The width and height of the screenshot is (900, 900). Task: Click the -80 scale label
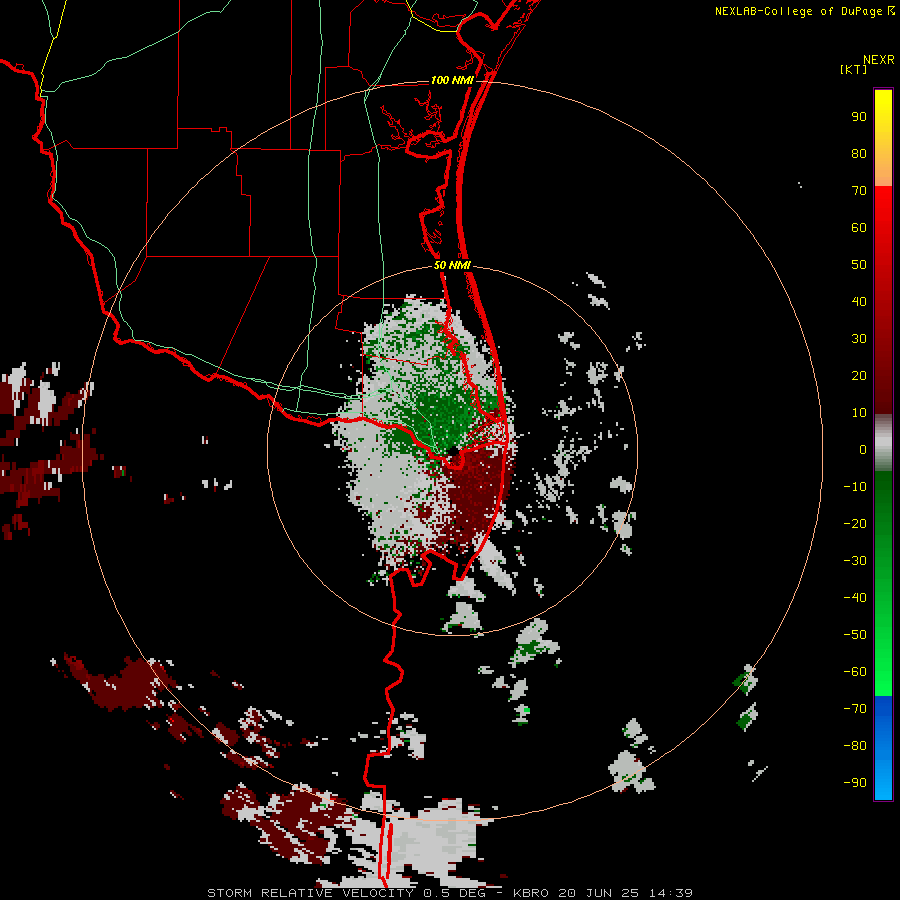[855, 746]
